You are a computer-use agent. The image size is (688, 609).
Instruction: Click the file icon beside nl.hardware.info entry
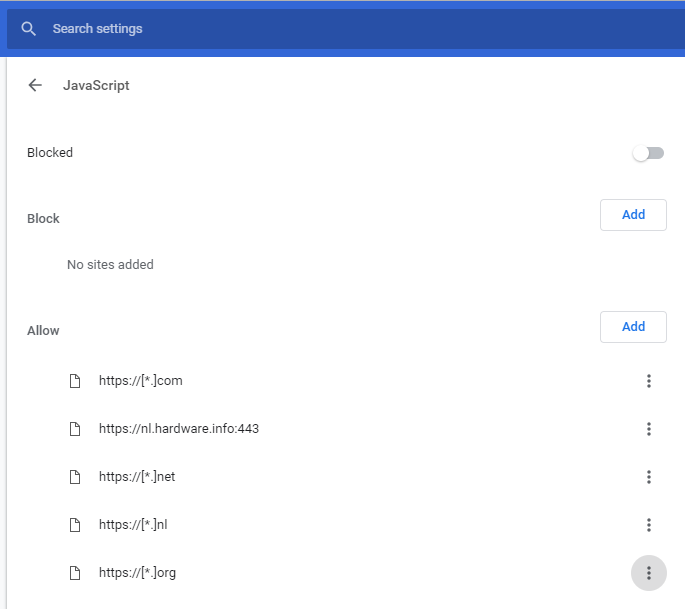pyautogui.click(x=74, y=429)
